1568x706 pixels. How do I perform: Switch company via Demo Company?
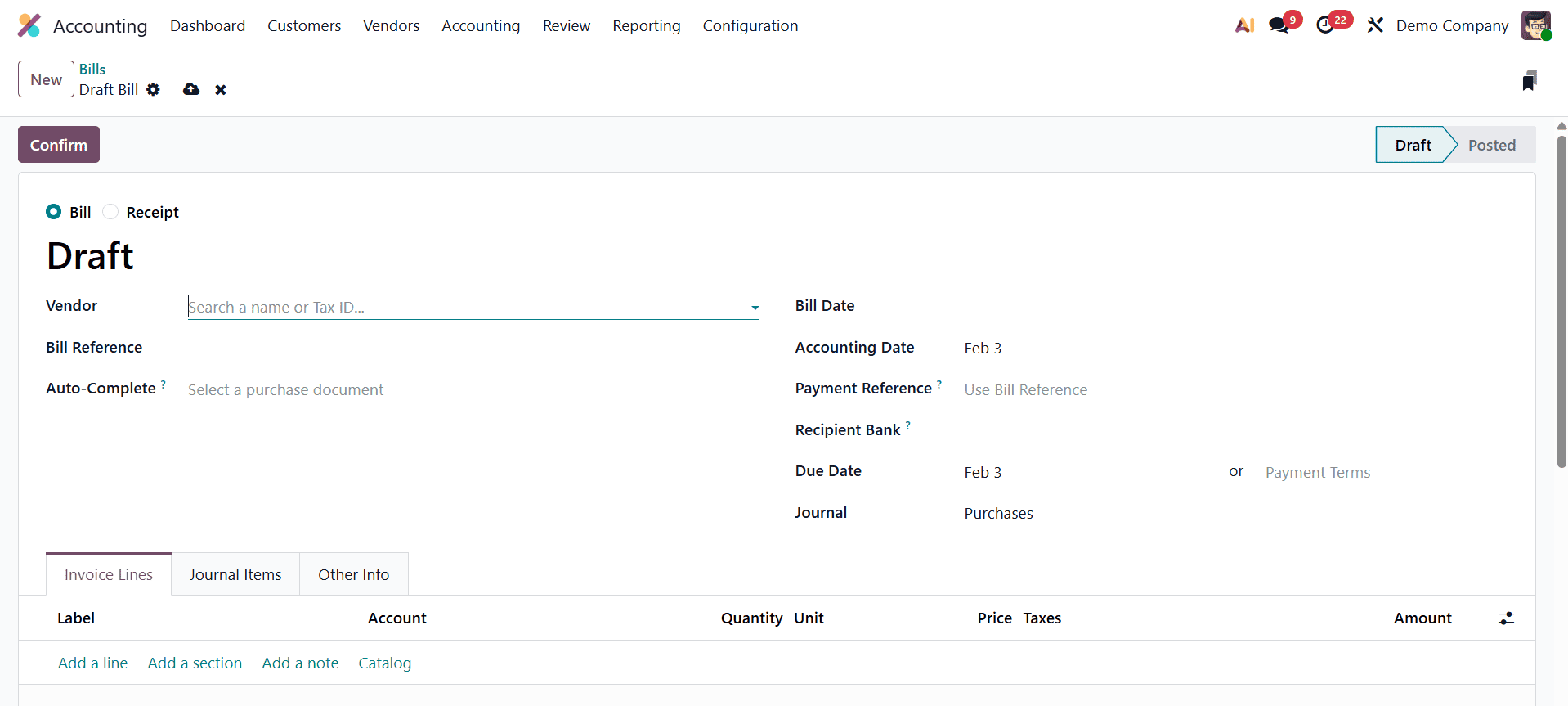1452,25
